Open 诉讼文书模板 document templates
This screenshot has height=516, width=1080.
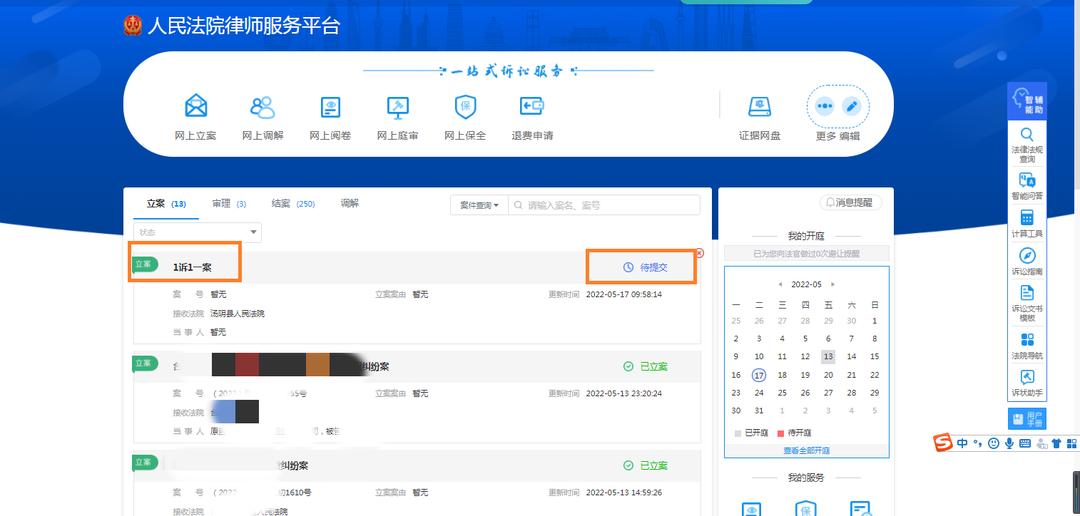coord(1027,301)
